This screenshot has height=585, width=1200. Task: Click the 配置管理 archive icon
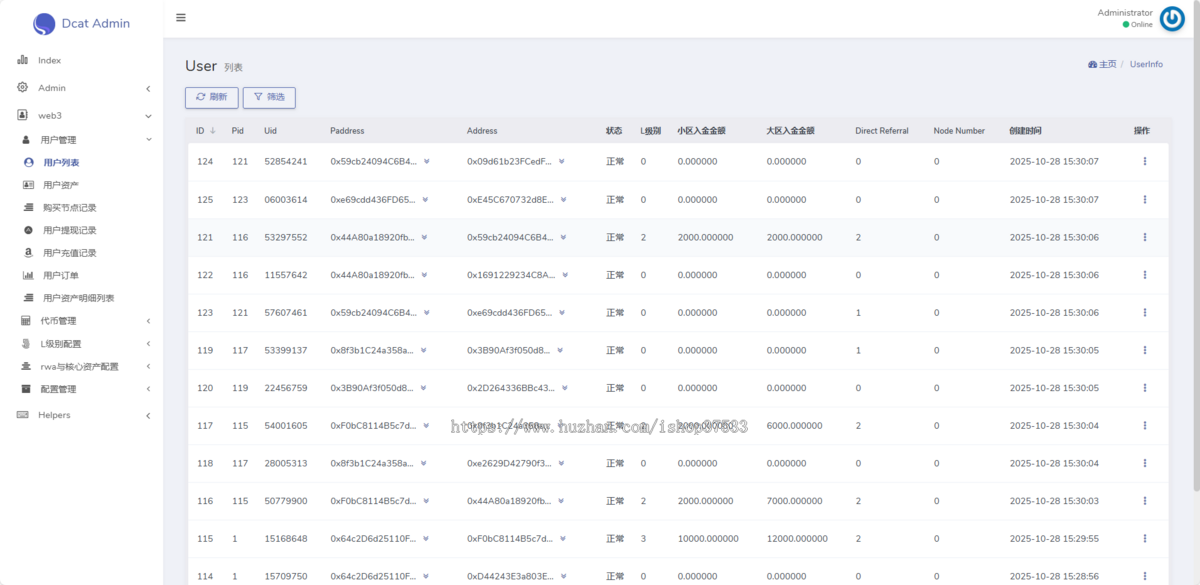point(26,389)
